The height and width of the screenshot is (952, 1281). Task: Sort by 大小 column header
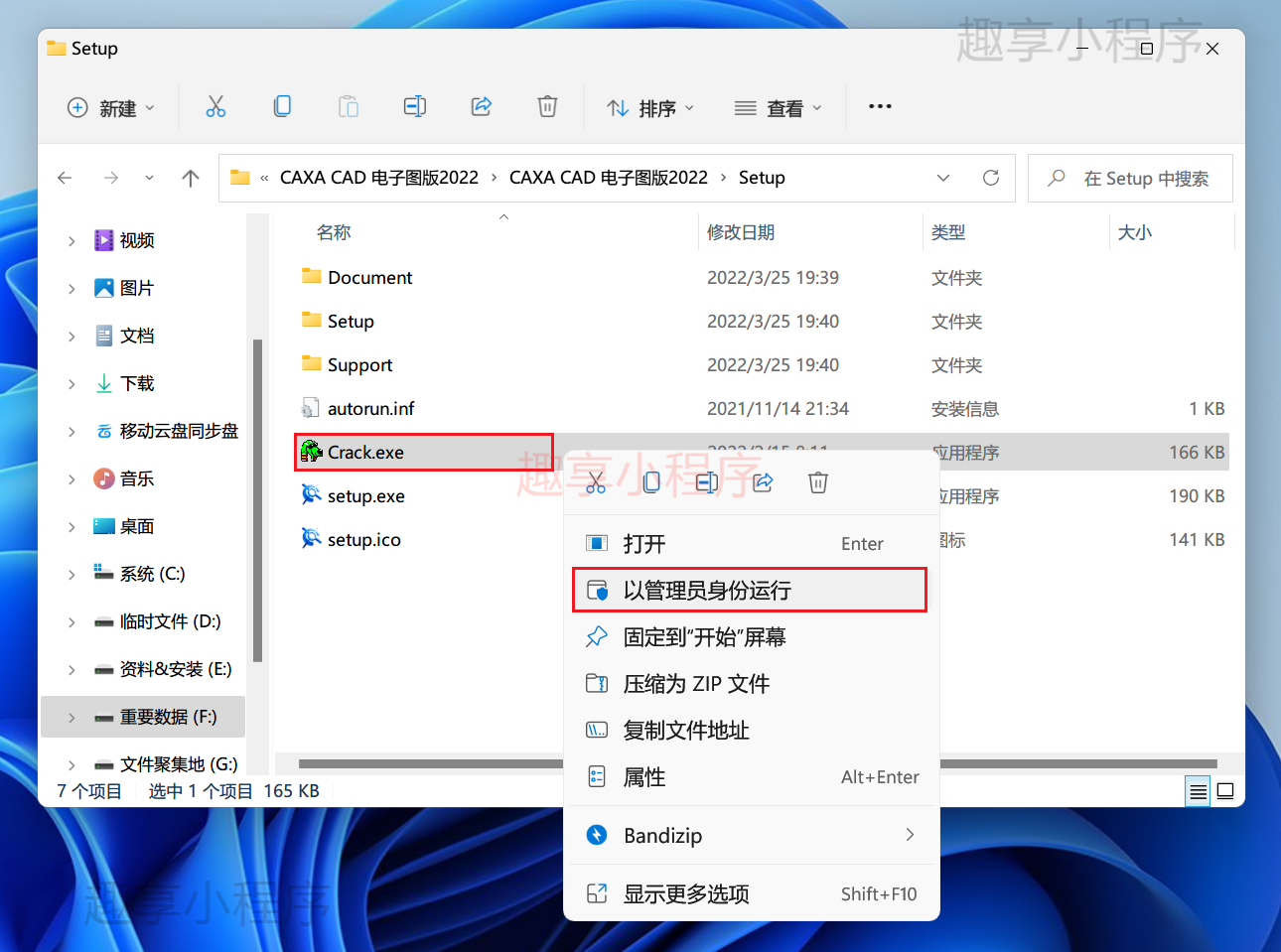[x=1135, y=232]
